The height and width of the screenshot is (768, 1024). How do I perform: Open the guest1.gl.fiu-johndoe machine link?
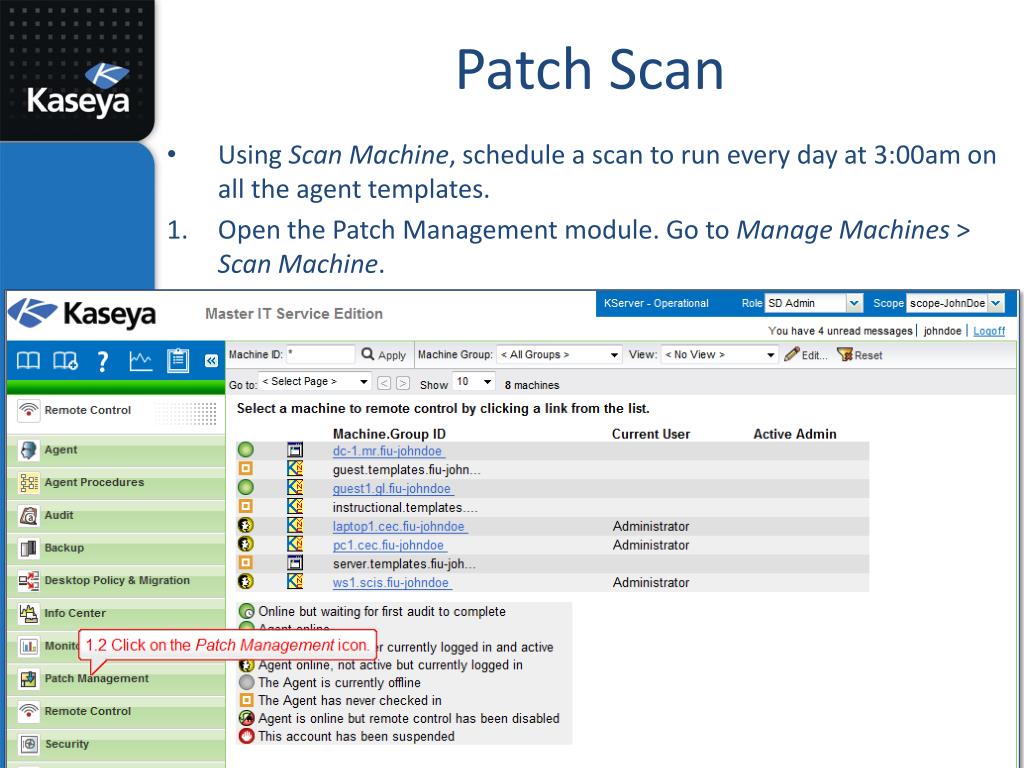392,488
